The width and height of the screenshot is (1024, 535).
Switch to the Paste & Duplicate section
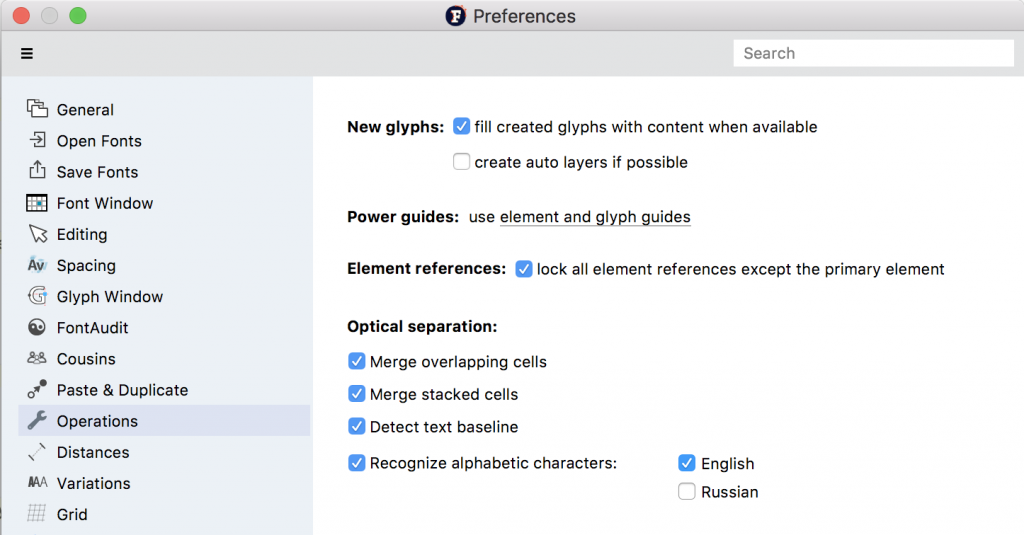pyautogui.click(x=122, y=390)
